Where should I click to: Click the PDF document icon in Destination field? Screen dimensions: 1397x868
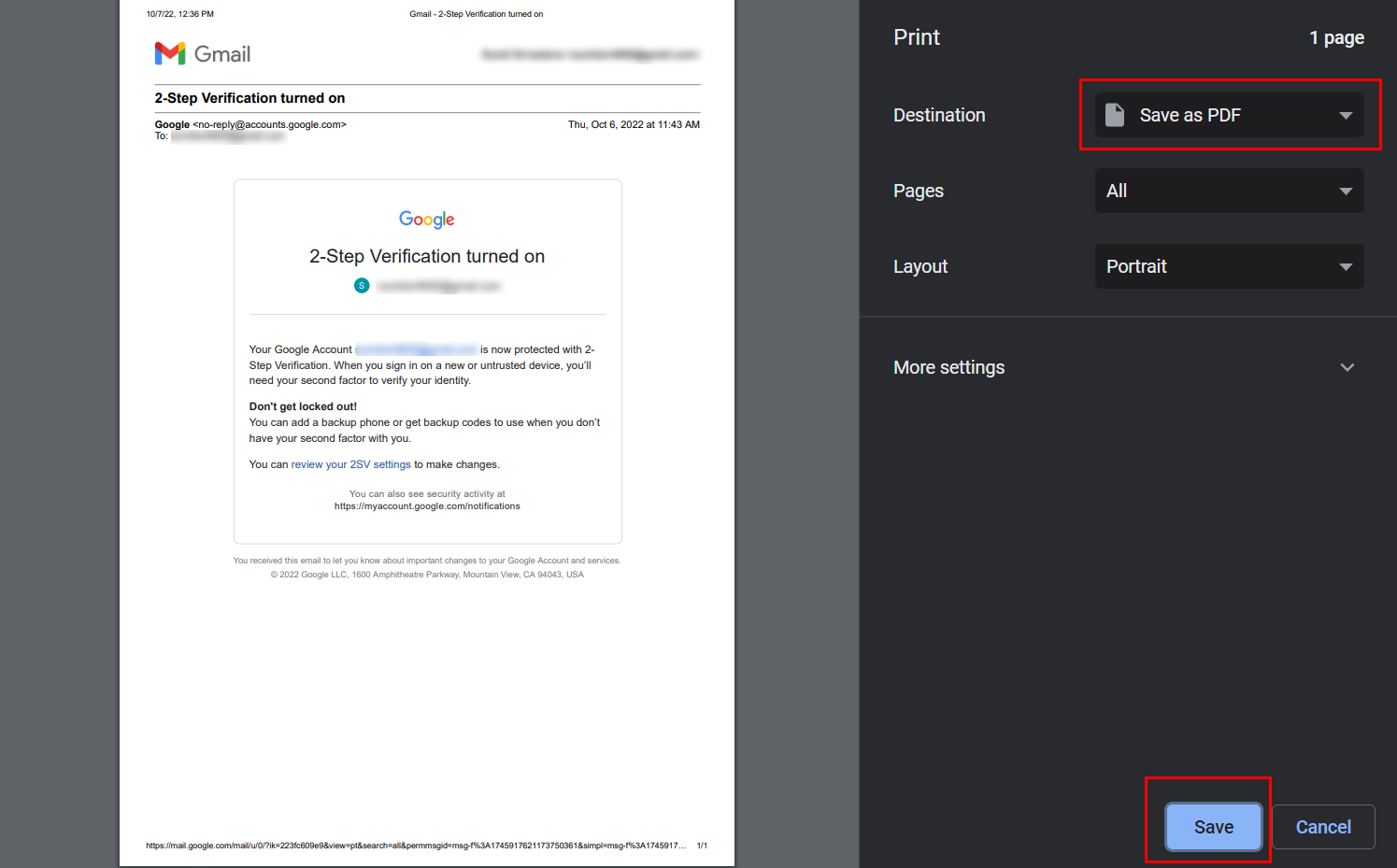click(x=1115, y=115)
